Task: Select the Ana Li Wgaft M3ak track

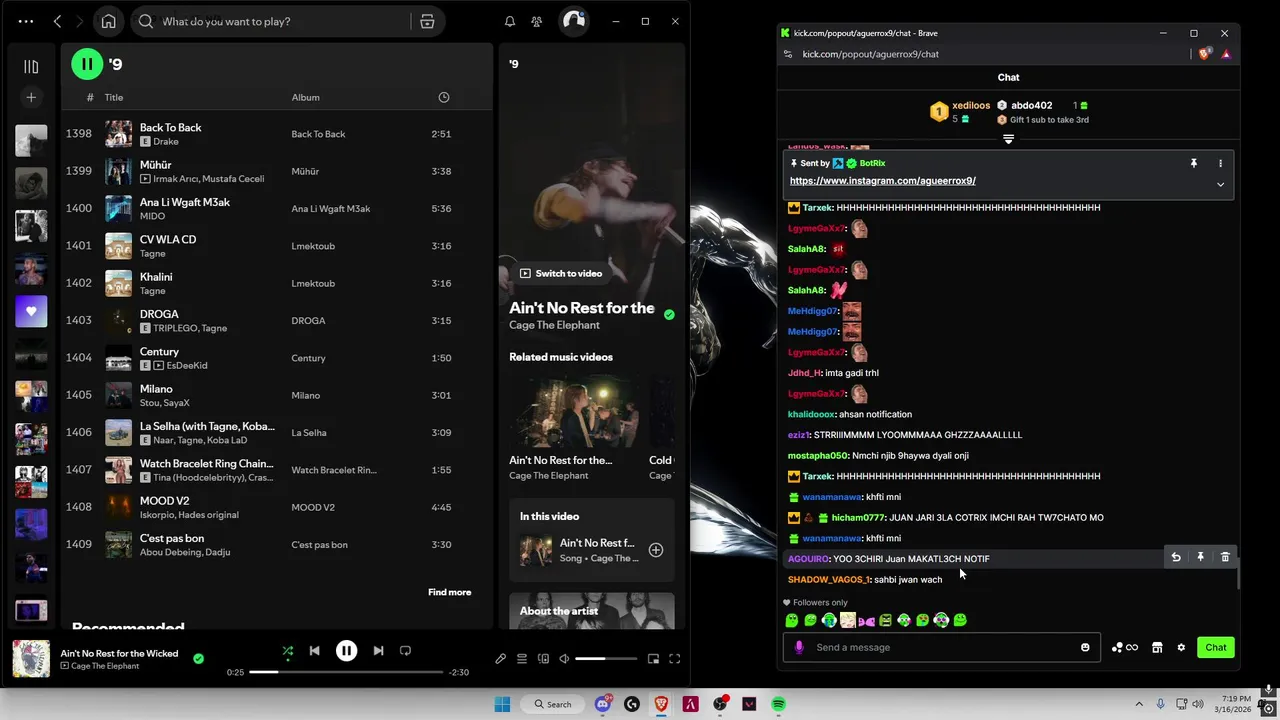Action: pos(276,208)
